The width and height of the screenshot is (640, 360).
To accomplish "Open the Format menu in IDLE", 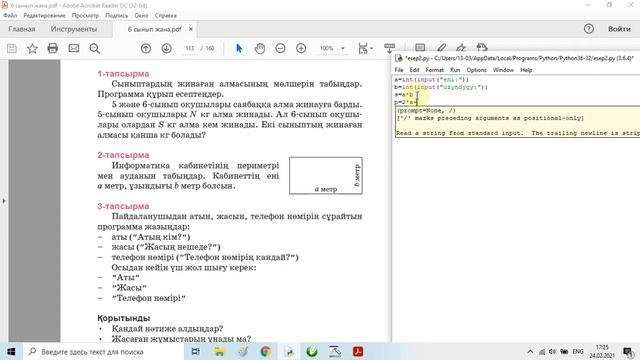I will [x=434, y=70].
